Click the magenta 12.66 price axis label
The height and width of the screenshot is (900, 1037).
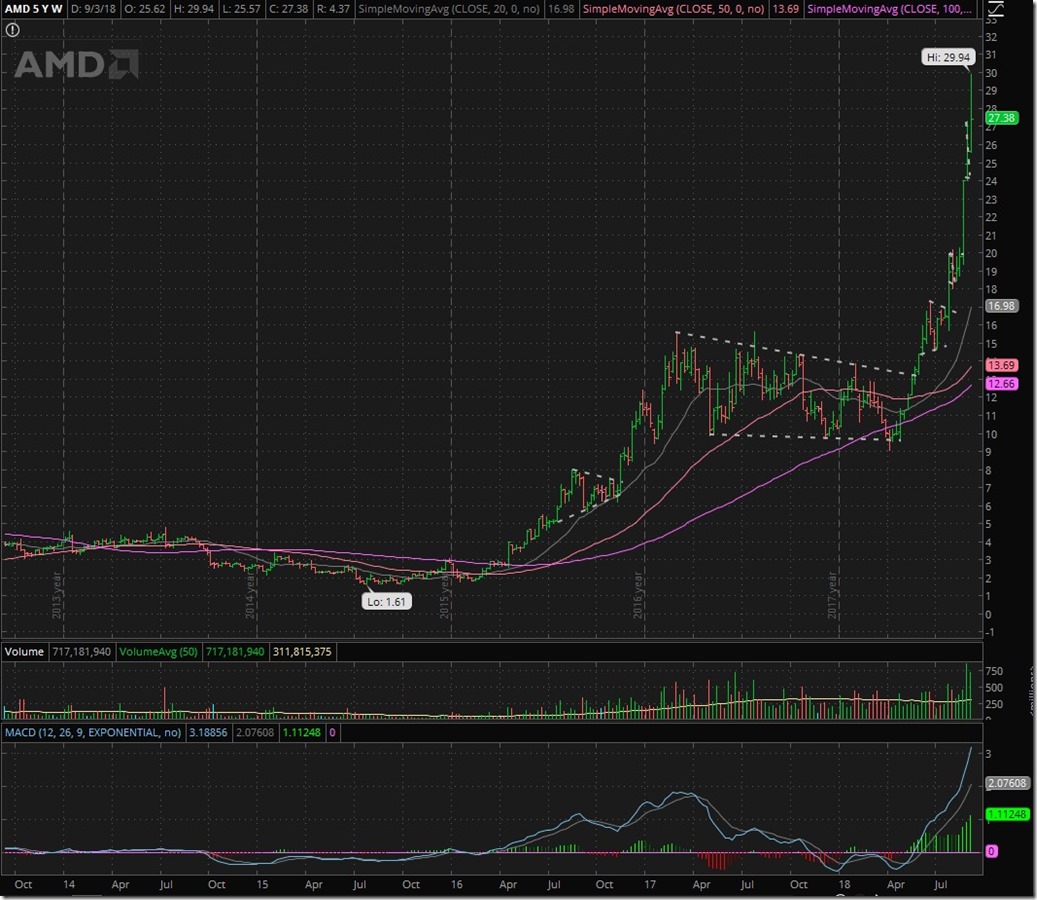1001,384
